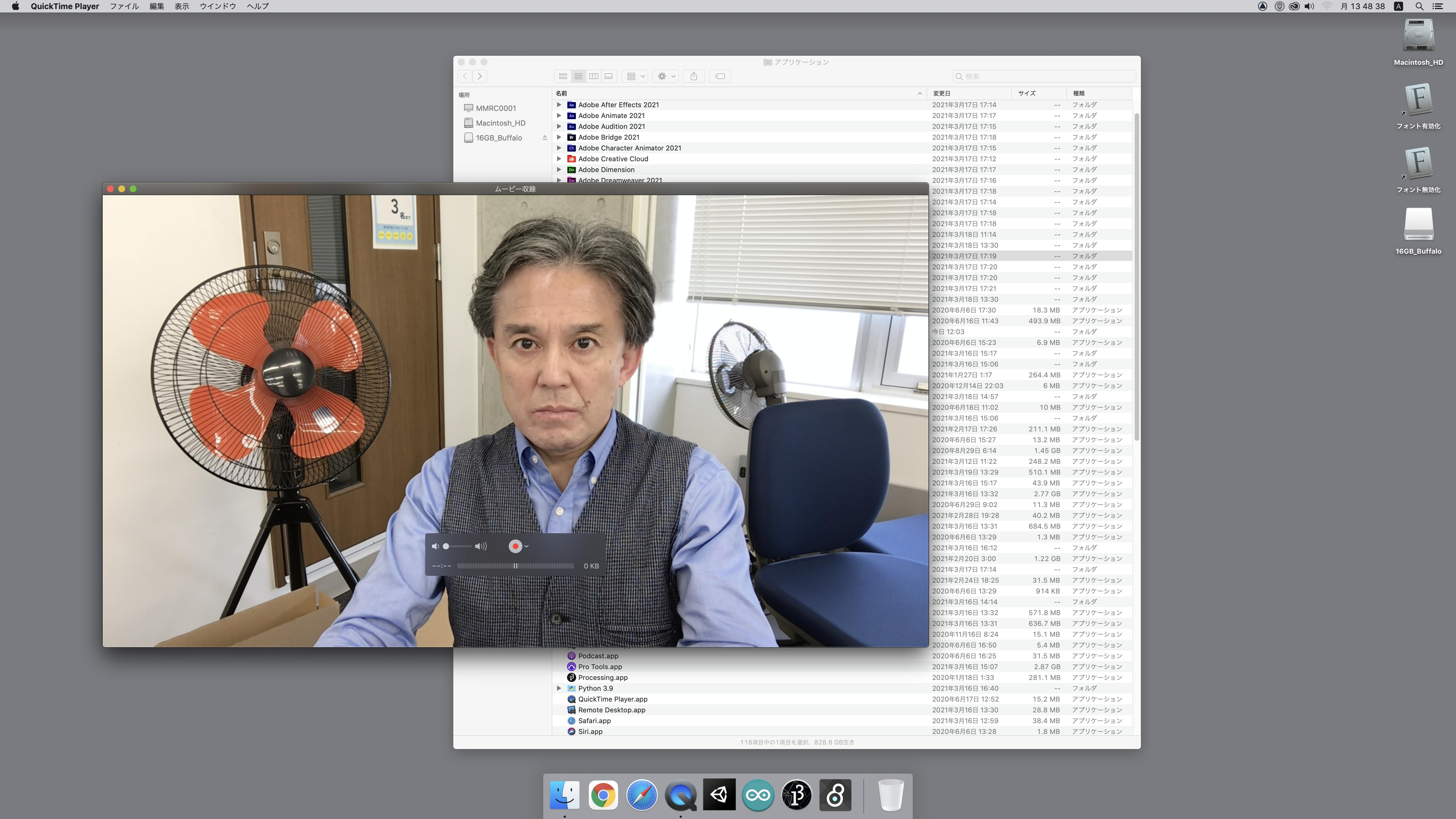
Task: Launch Arduino from the Dock
Action: click(x=757, y=795)
